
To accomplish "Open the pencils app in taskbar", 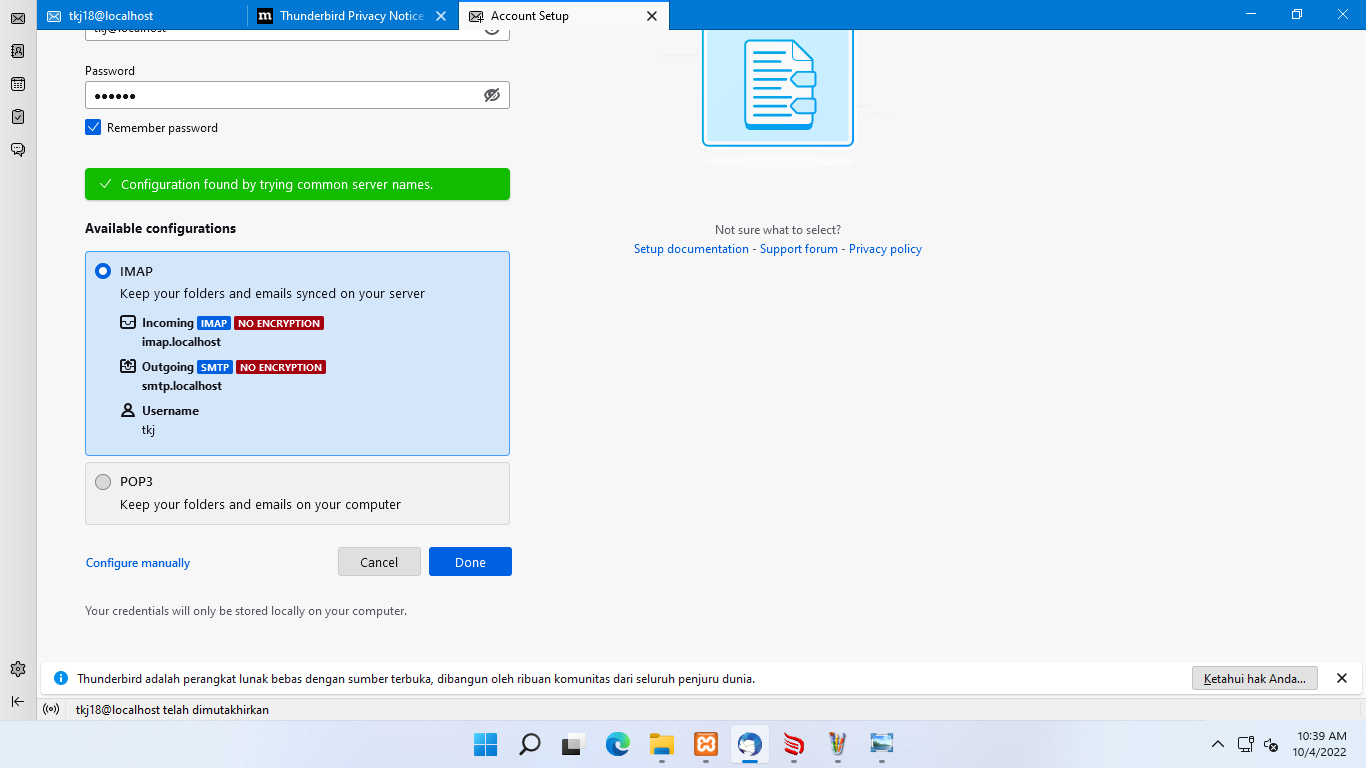I will tap(838, 744).
